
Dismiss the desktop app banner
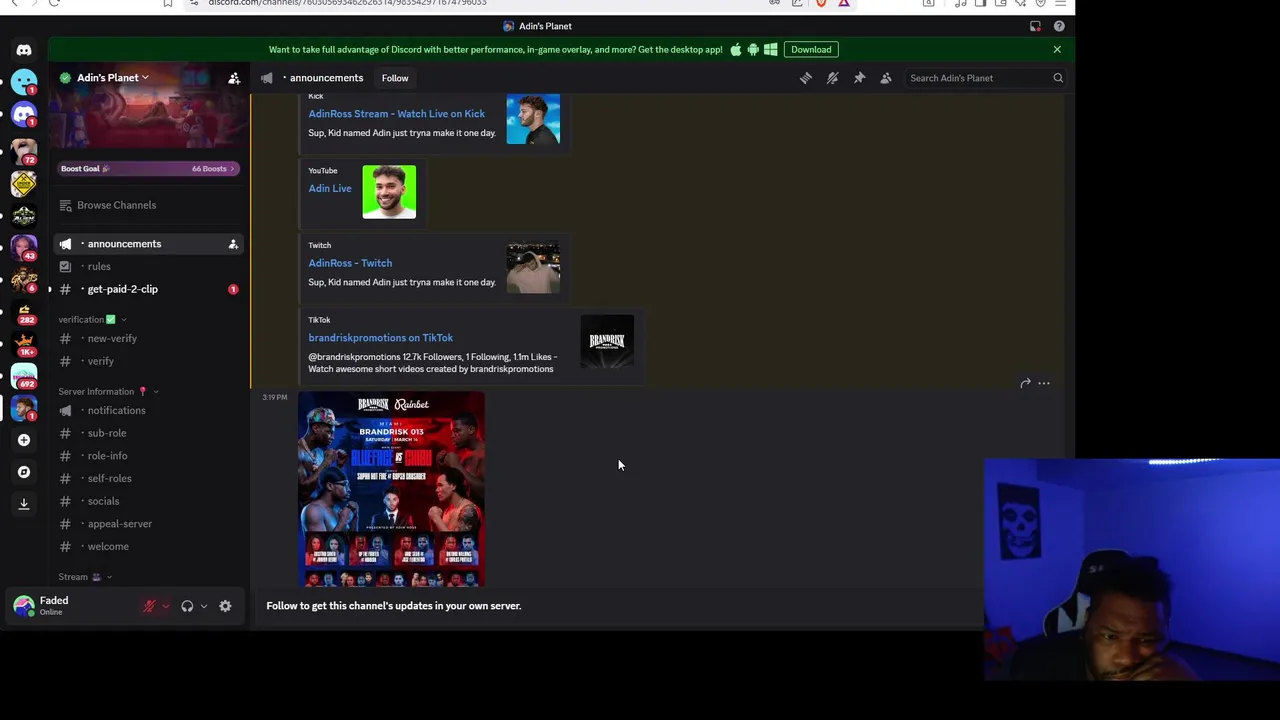click(x=1057, y=49)
